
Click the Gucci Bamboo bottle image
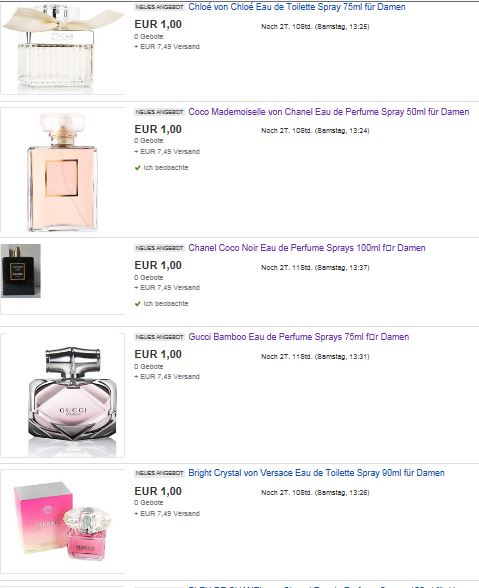click(x=72, y=396)
